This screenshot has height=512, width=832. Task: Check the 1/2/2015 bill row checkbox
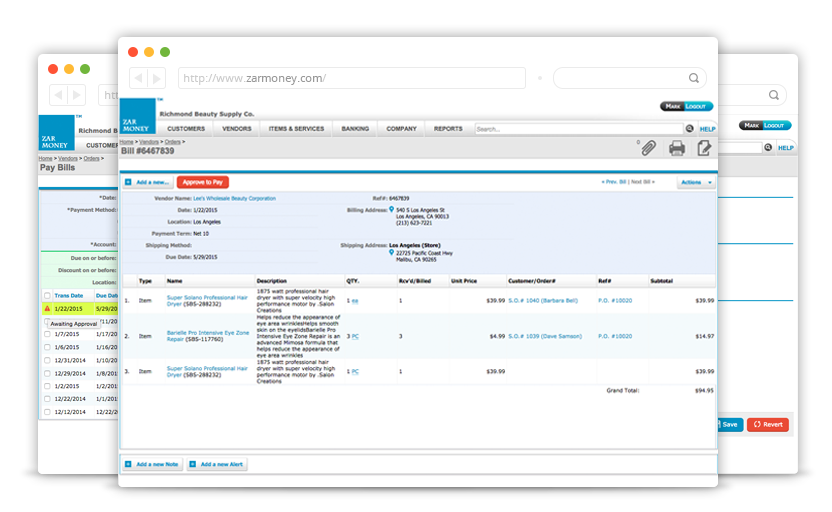pyautogui.click(x=47, y=386)
